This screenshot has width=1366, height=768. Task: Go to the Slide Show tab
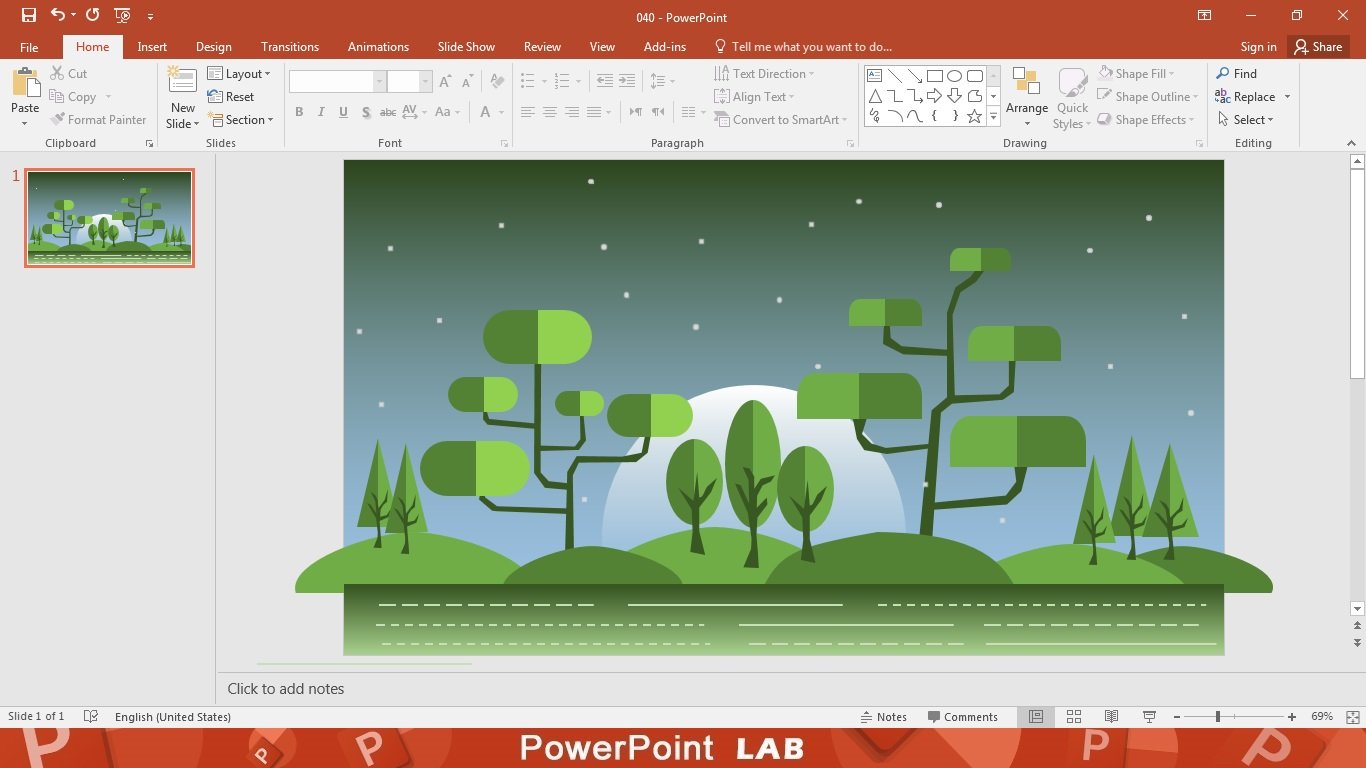tap(466, 47)
